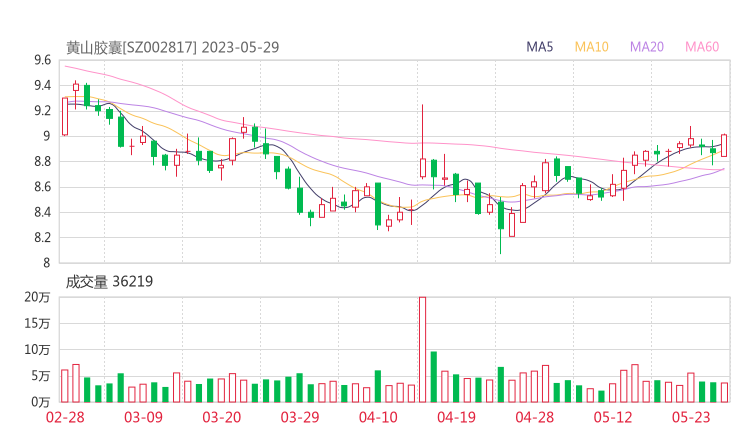The image size is (740, 440).
Task: Click the 成交量 36219 volume label
Action: click(x=109, y=281)
